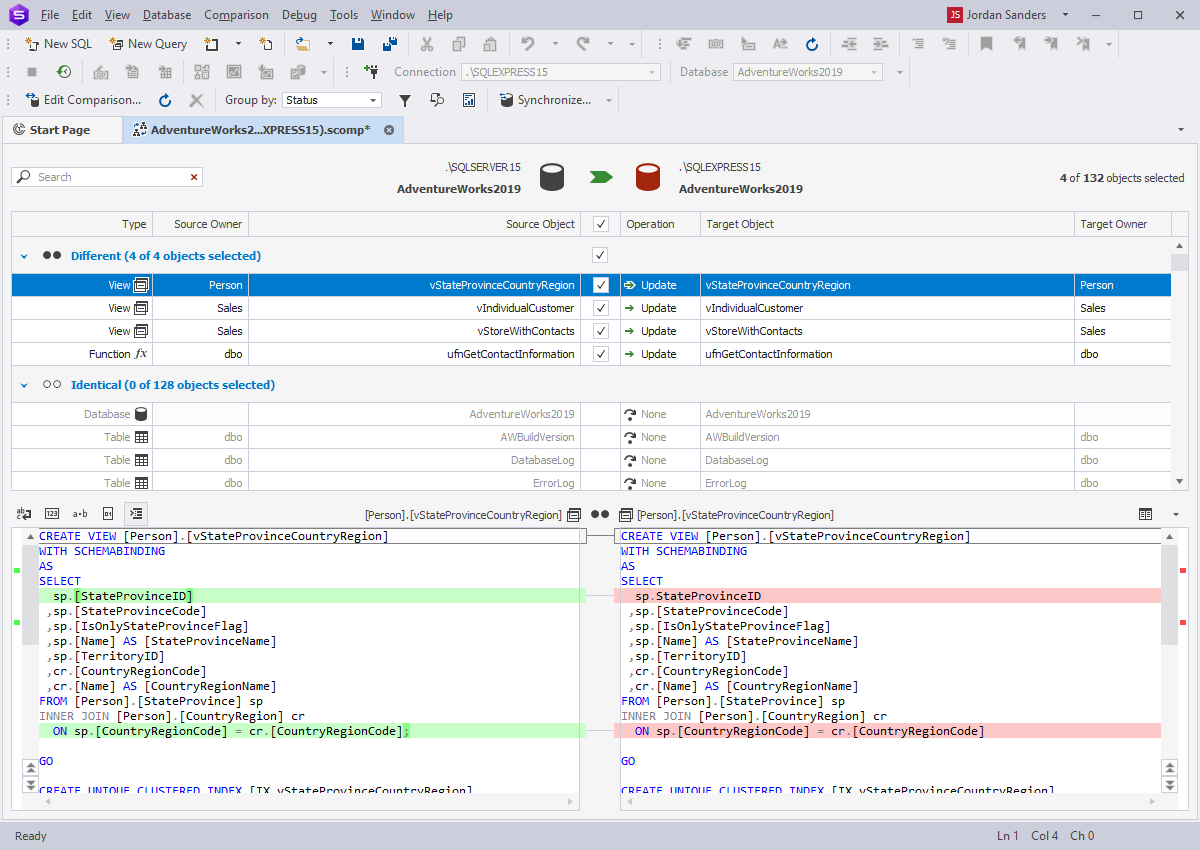Click the 'a•b' show spaces icon in diff toolbar
The height and width of the screenshot is (850, 1200).
point(80,514)
